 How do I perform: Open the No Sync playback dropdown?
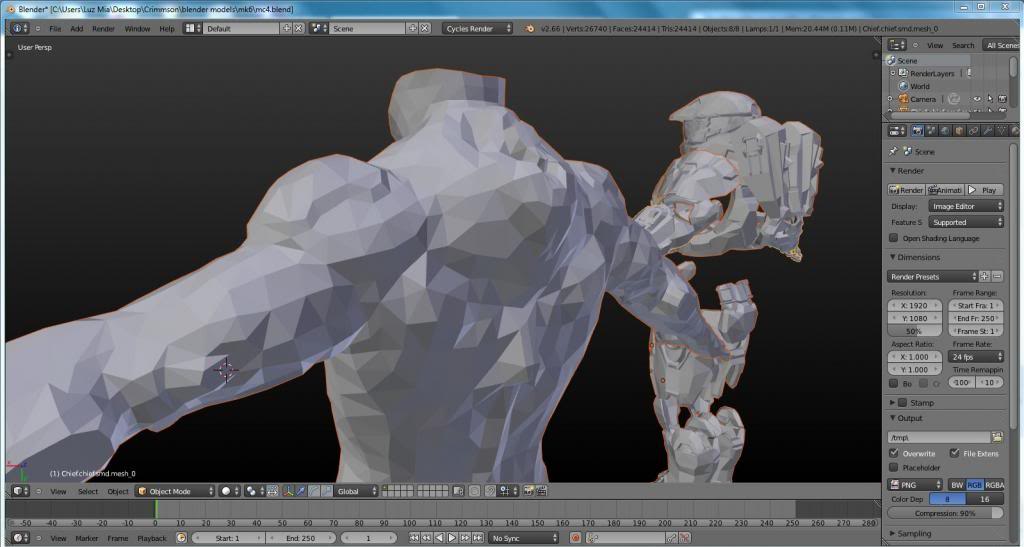pyautogui.click(x=524, y=538)
